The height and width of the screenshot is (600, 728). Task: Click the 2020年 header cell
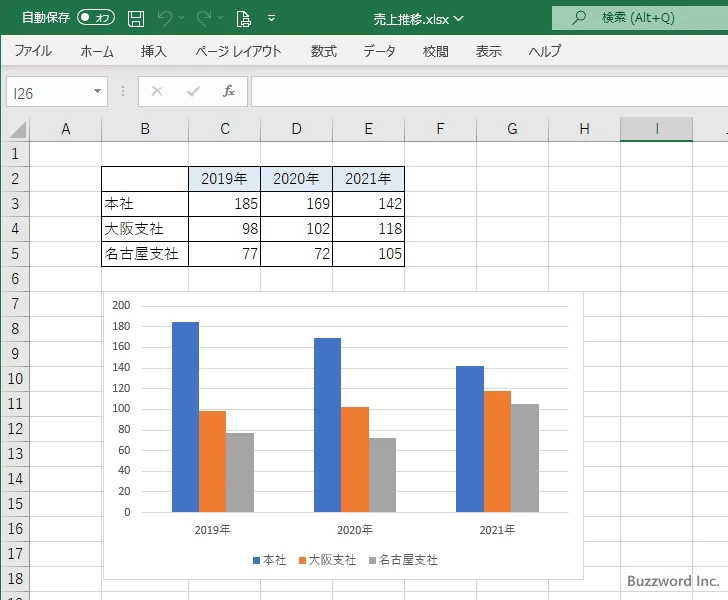pyautogui.click(x=297, y=179)
